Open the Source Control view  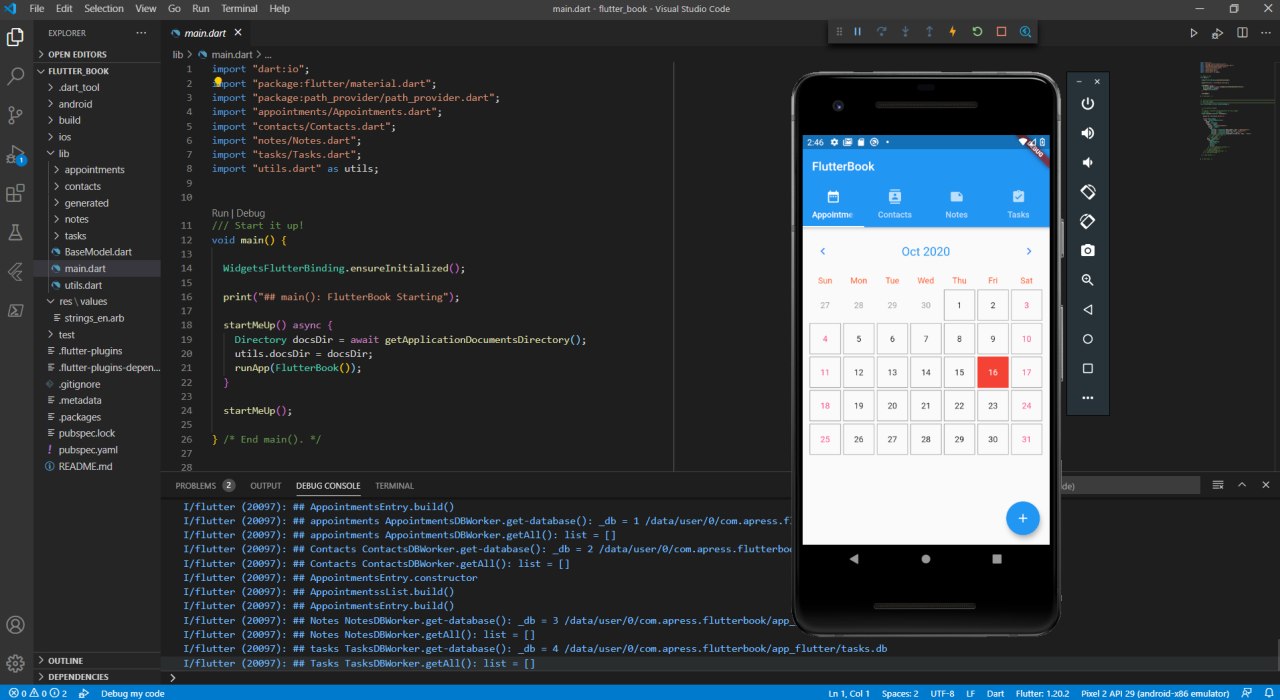pyautogui.click(x=15, y=115)
